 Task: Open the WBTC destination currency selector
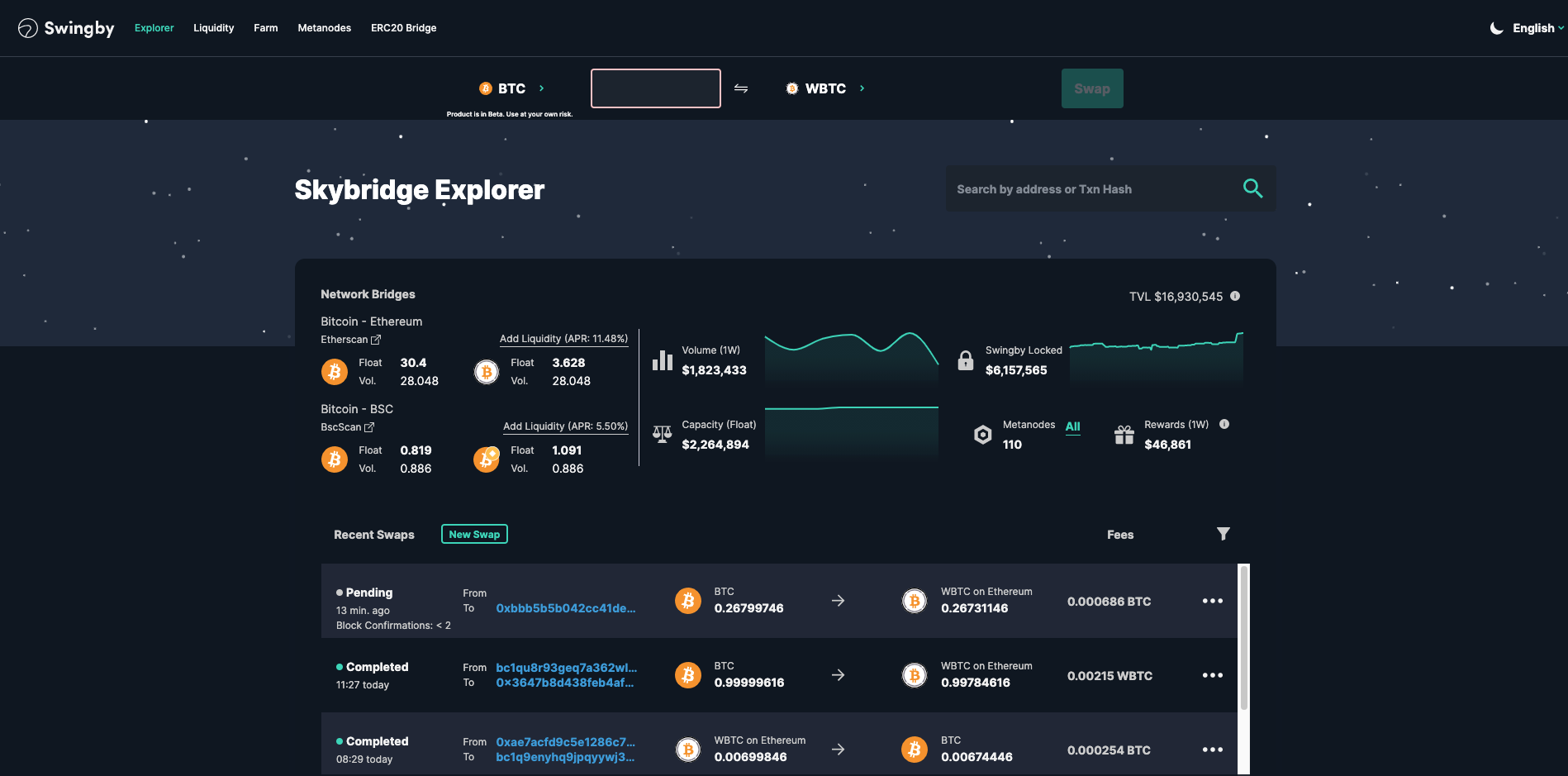pyautogui.click(x=824, y=88)
